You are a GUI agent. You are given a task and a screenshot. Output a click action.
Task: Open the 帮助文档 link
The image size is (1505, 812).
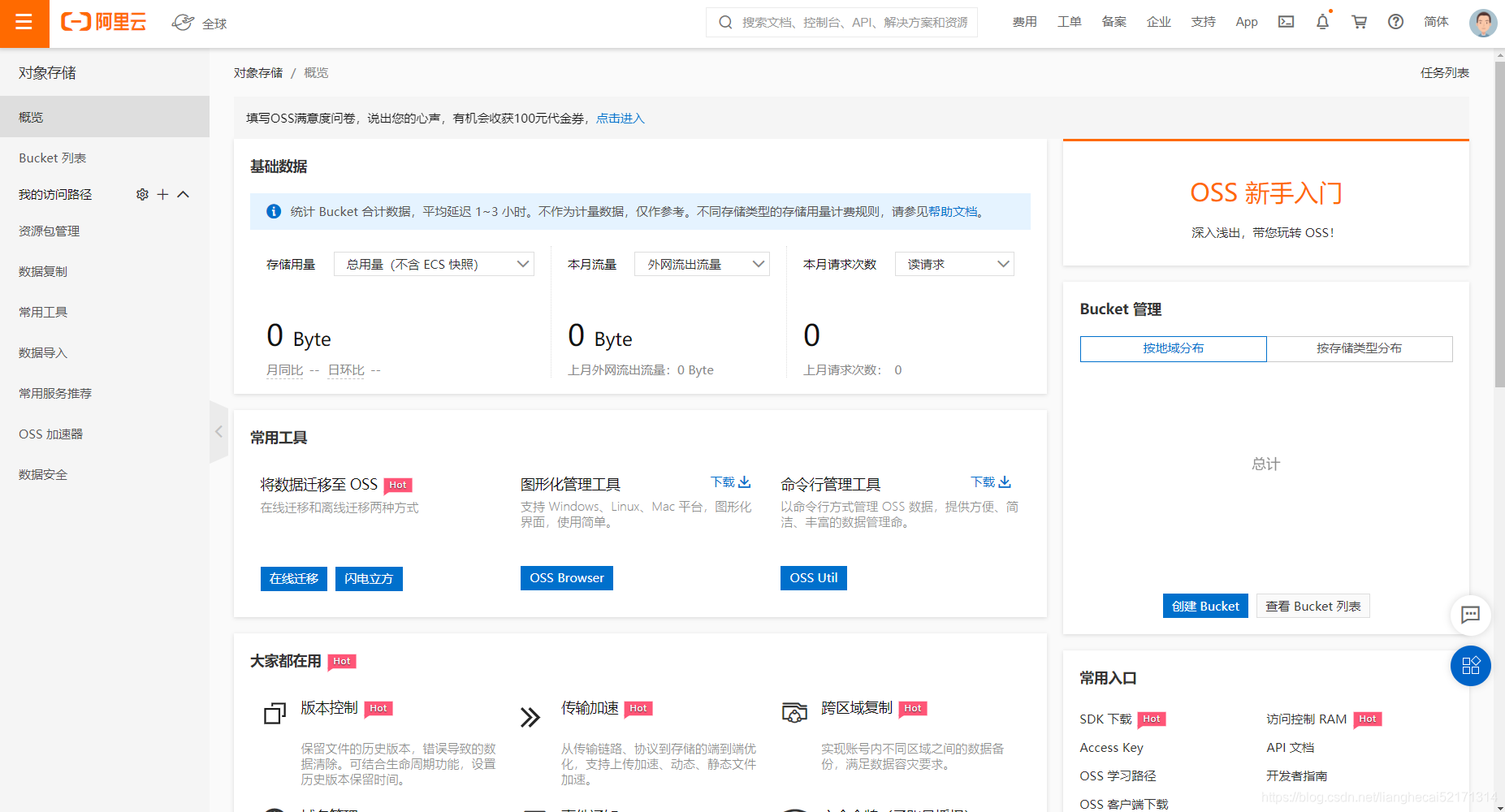pos(954,211)
